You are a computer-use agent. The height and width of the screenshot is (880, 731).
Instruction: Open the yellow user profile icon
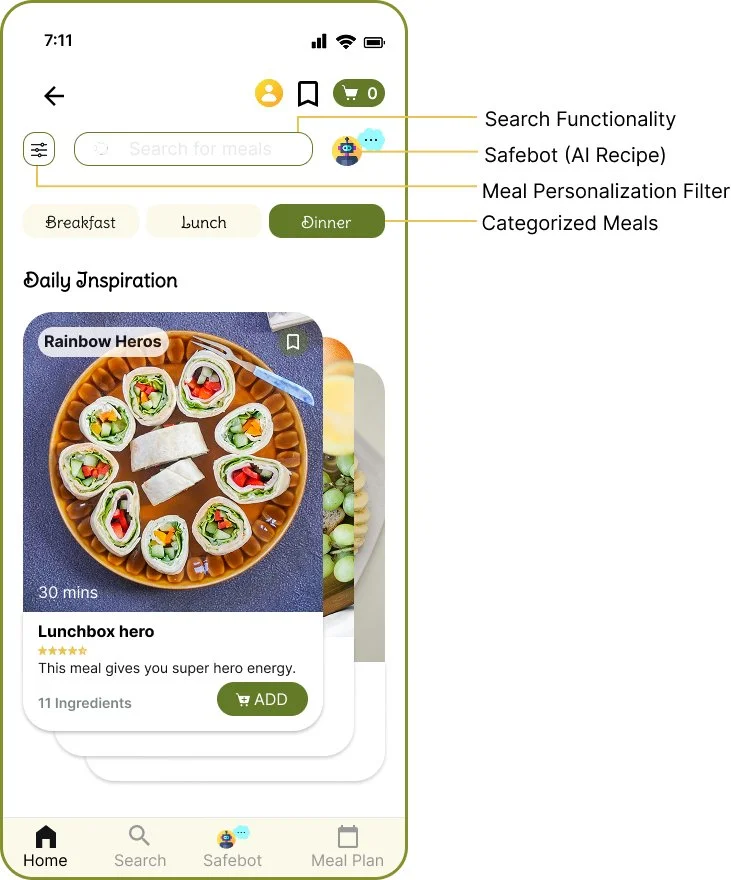point(269,93)
